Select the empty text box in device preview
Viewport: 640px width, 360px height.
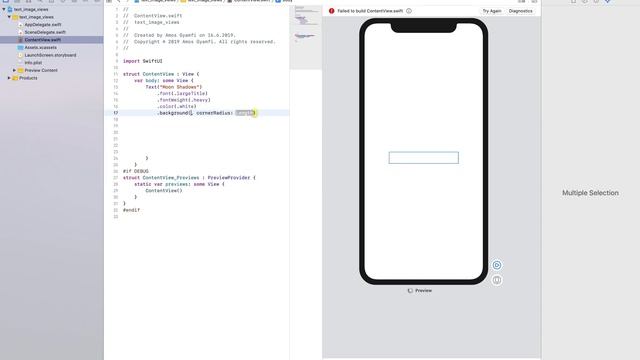(x=424, y=158)
